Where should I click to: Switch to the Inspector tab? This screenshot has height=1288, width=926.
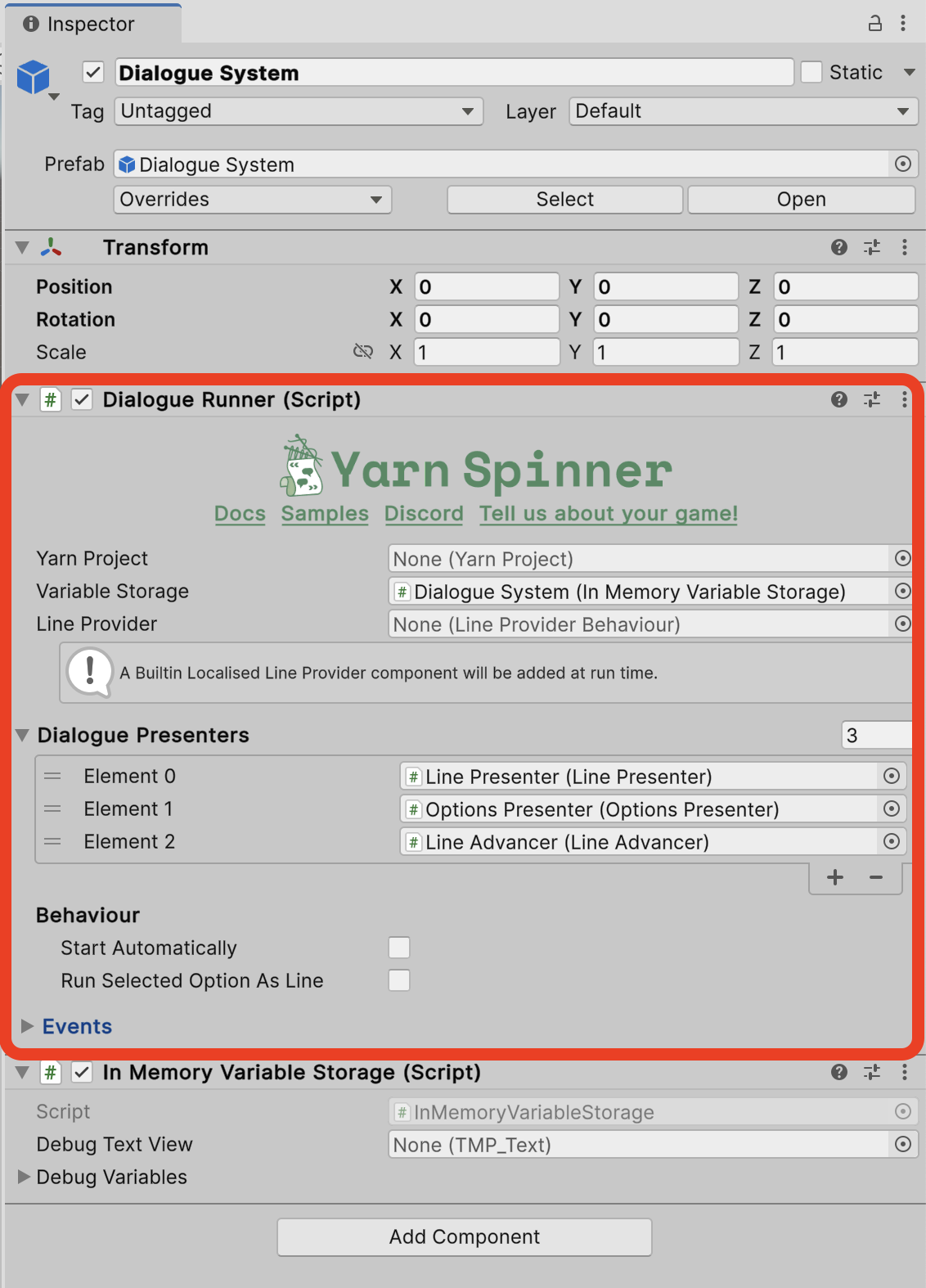point(90,24)
